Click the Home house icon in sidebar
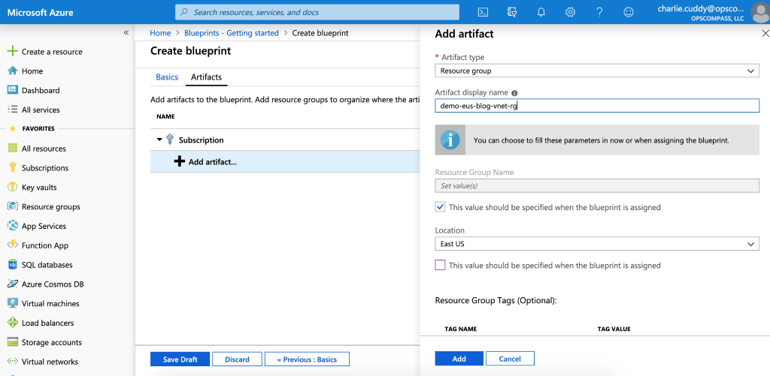This screenshot has width=770, height=376. tap(13, 71)
